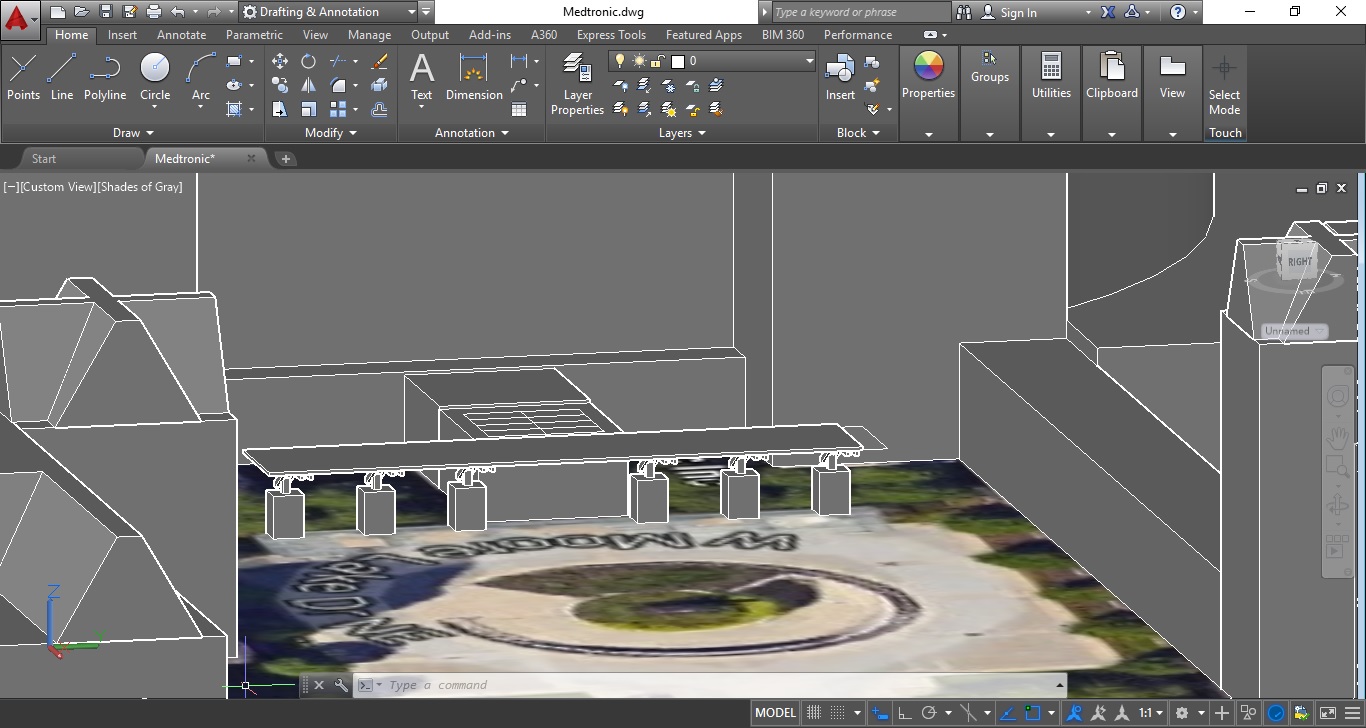Click the Offset tool icon
This screenshot has width=1366, height=728.
pos(379,109)
